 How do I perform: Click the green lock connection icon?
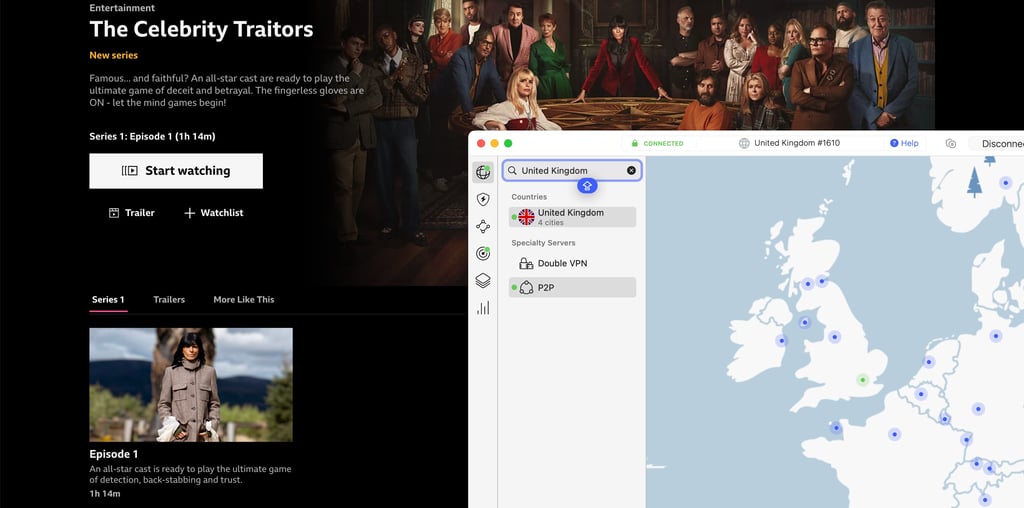(x=634, y=143)
